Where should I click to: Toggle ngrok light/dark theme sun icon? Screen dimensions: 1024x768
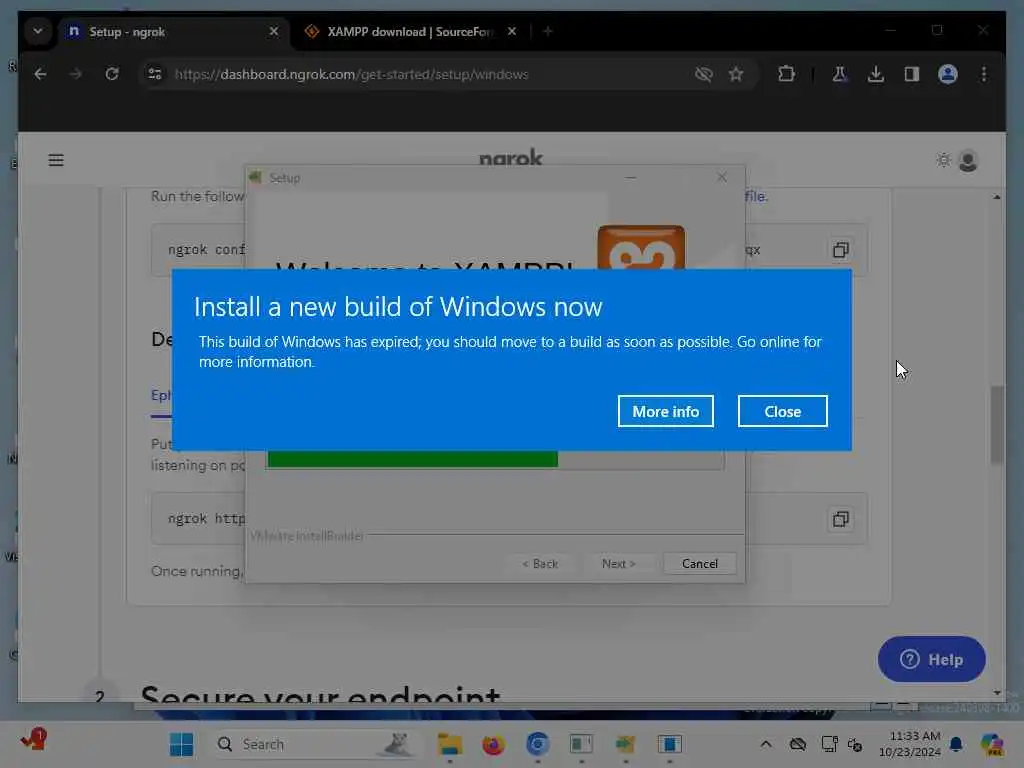pos(943,160)
